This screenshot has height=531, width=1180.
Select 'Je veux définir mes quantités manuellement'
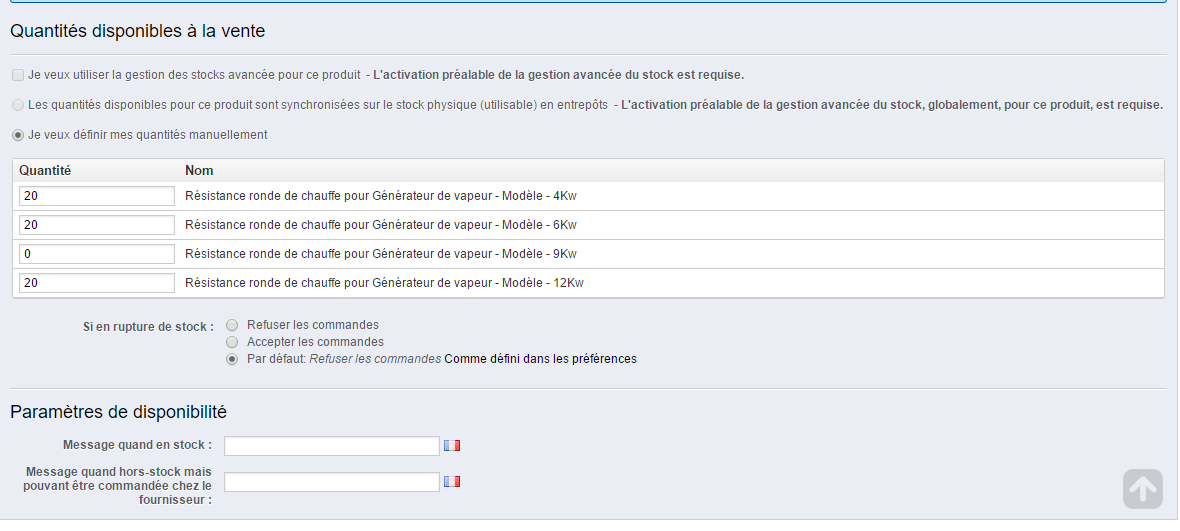[x=18, y=135]
